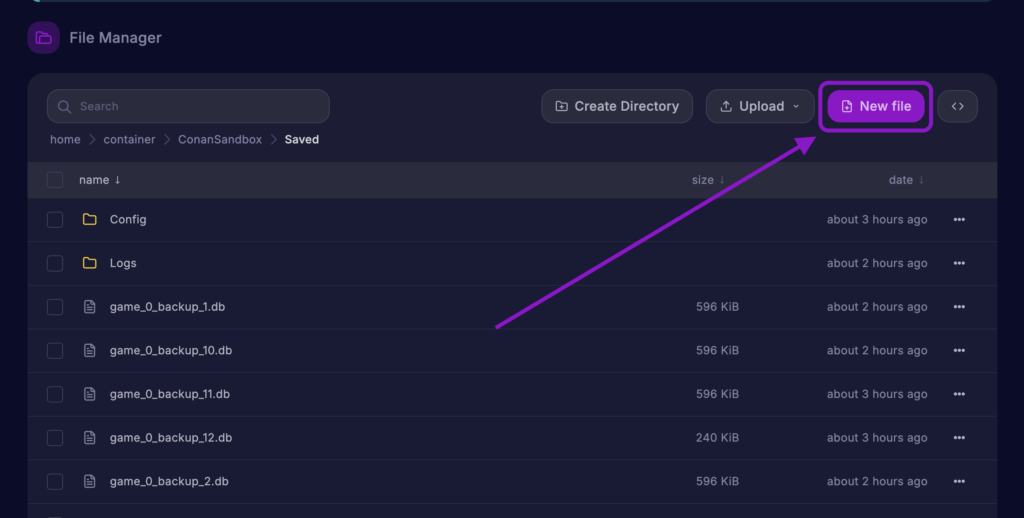This screenshot has width=1024, height=518.
Task: Open file game_0_backup_2.db
Action: pyautogui.click(x=169, y=481)
